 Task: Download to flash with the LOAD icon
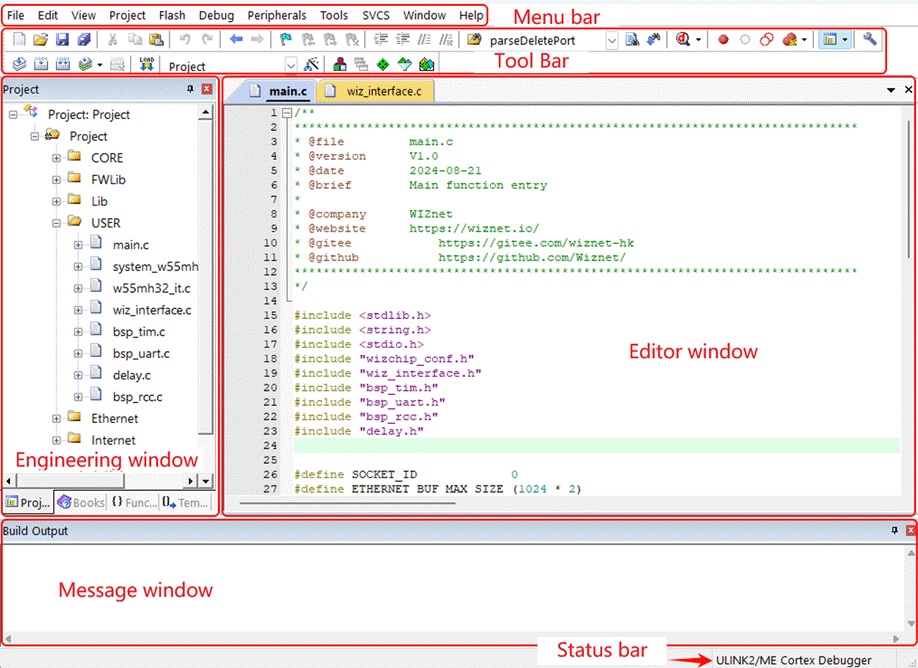click(146, 64)
